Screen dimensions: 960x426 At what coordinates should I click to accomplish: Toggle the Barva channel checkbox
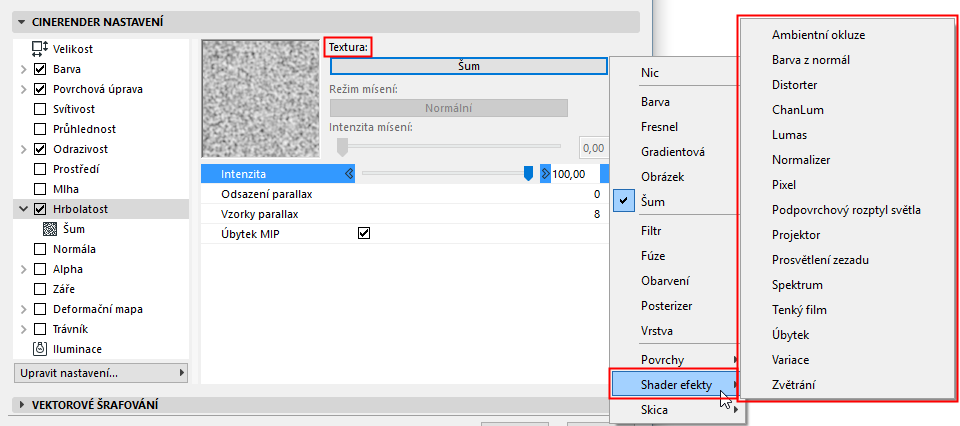pyautogui.click(x=40, y=69)
